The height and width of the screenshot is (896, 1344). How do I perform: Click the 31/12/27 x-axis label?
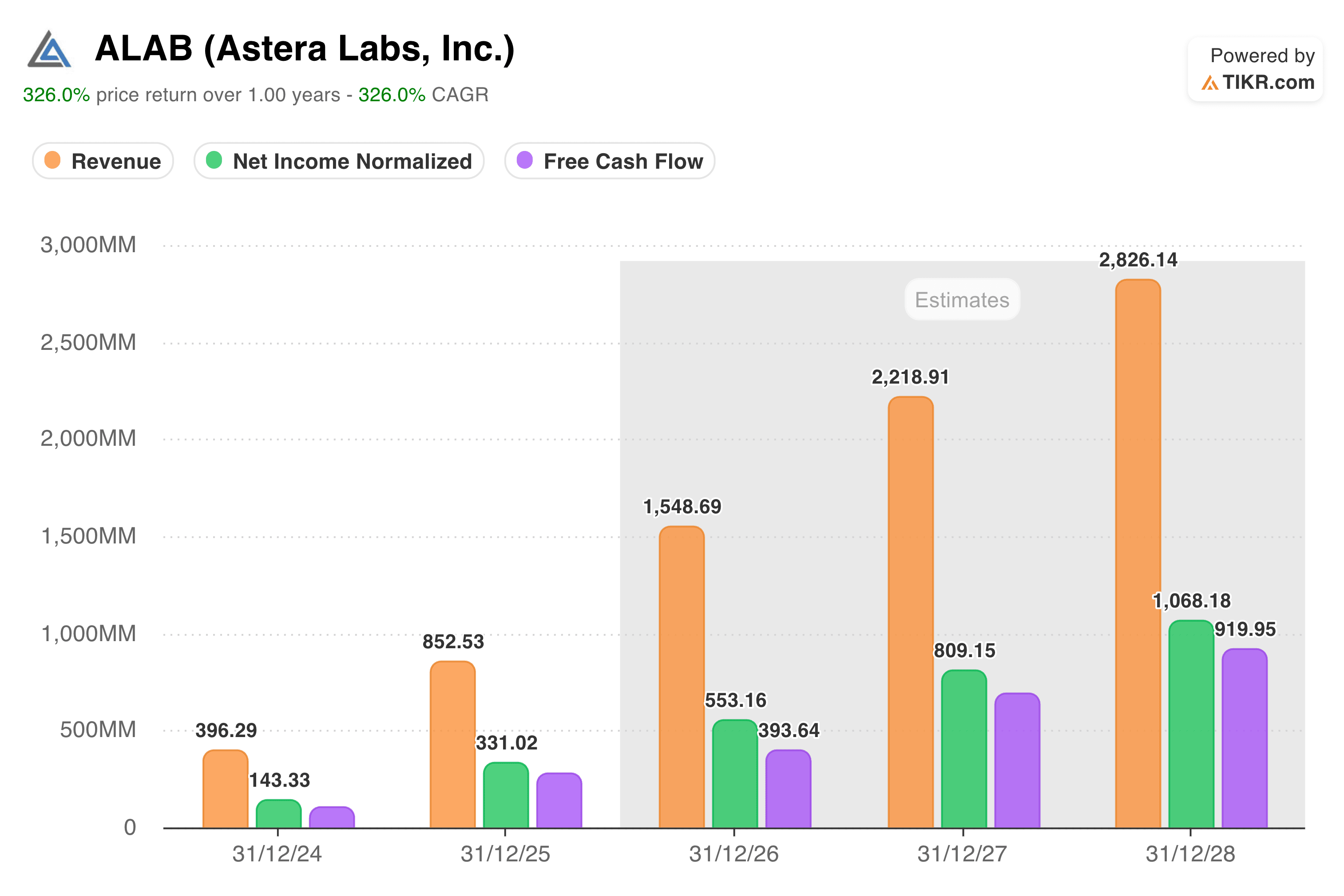click(962, 854)
